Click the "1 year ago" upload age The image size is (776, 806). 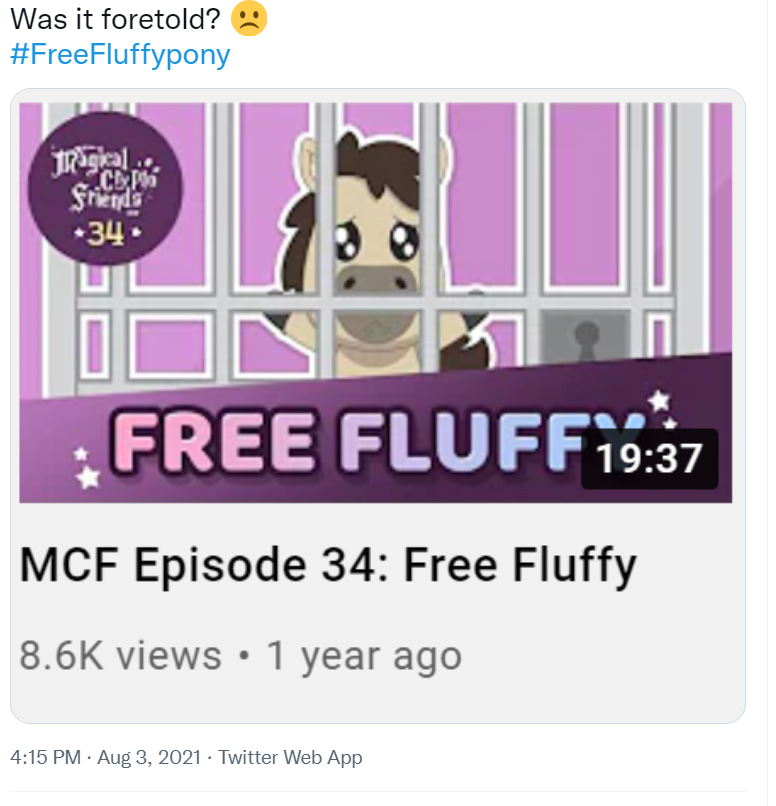click(x=364, y=656)
